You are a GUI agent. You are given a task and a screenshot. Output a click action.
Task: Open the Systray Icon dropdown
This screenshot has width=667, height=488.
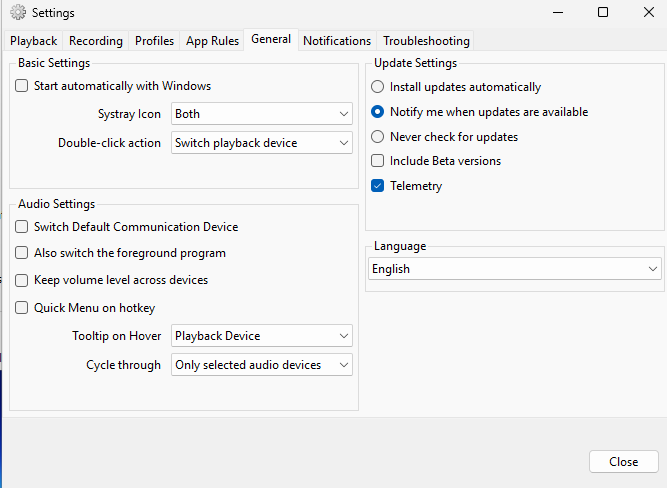[x=262, y=114]
